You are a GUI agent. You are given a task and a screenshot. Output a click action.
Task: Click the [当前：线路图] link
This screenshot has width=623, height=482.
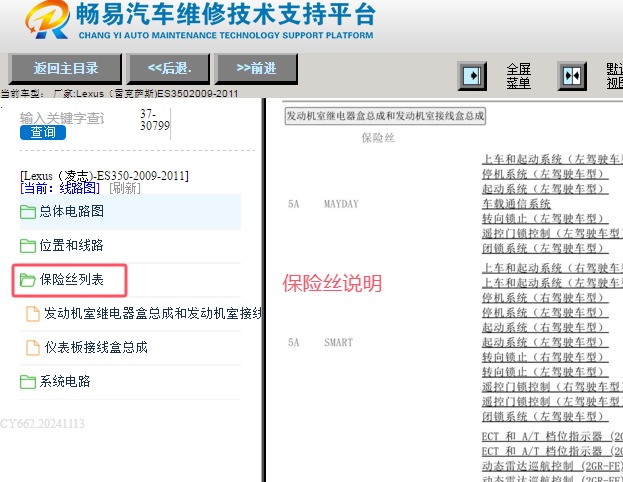pyautogui.click(x=60, y=188)
